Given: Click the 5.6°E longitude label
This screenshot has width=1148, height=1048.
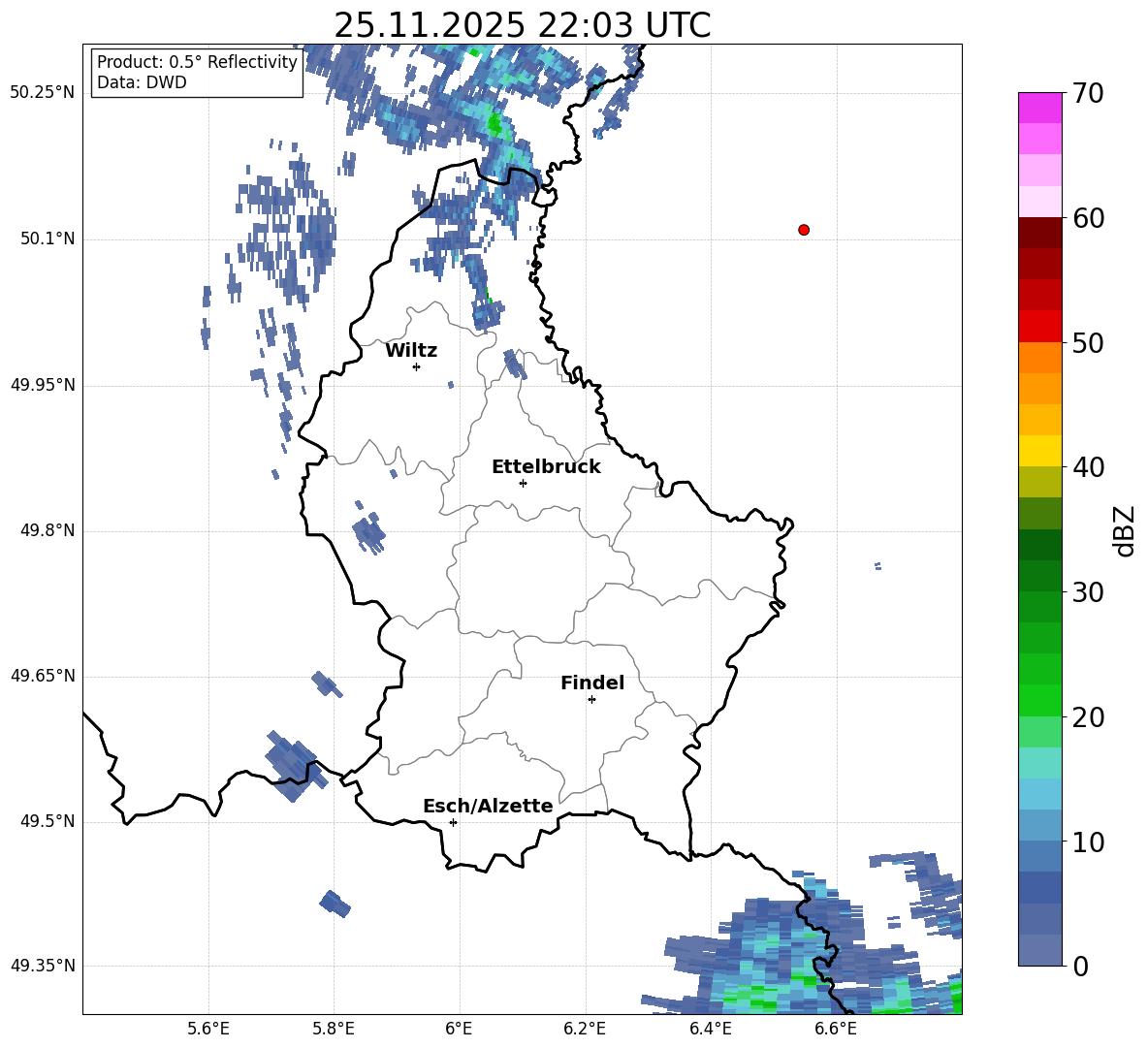Looking at the screenshot, I should 208,1029.
